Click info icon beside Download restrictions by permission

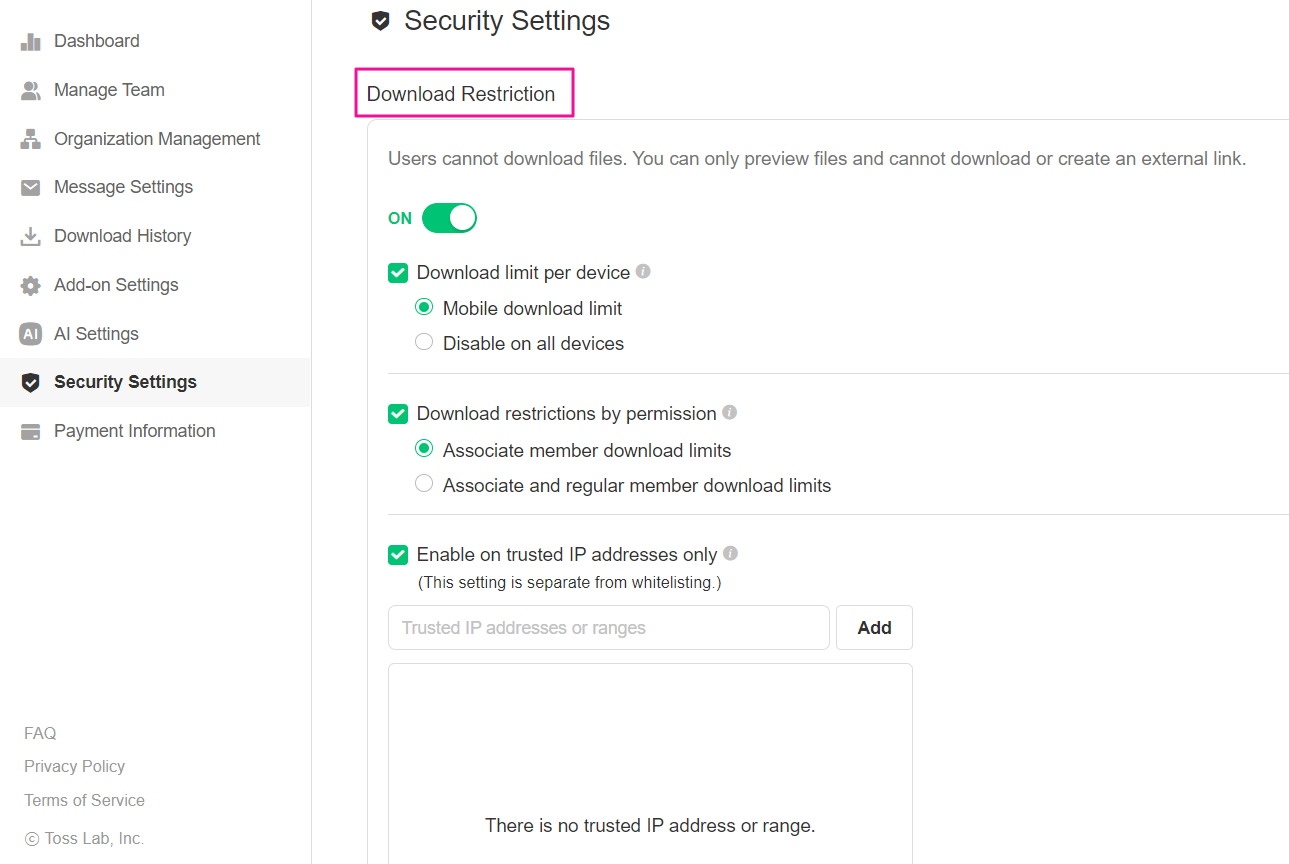click(729, 412)
